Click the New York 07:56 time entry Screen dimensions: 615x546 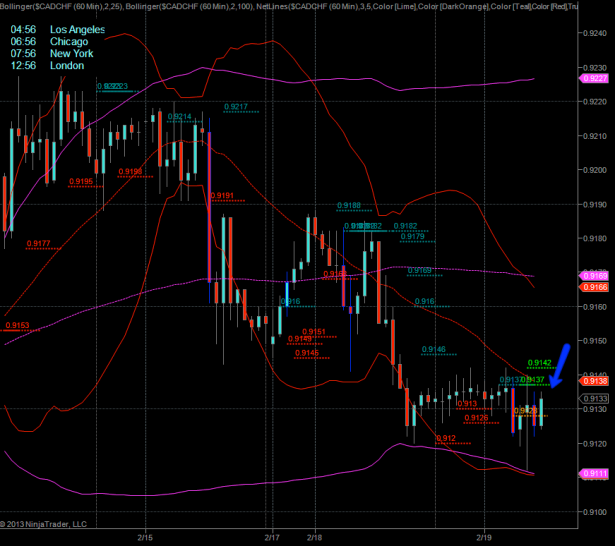tap(54, 54)
